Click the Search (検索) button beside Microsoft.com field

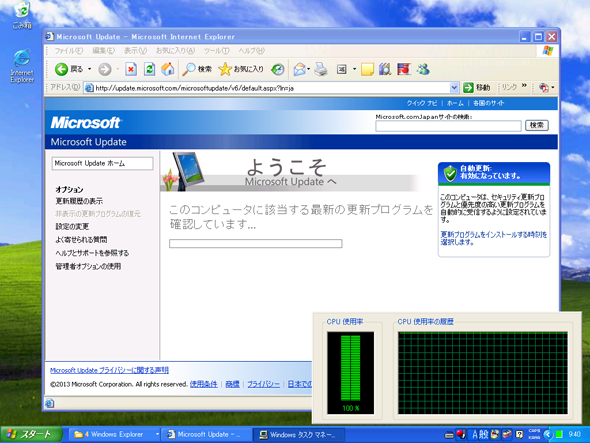(537, 125)
